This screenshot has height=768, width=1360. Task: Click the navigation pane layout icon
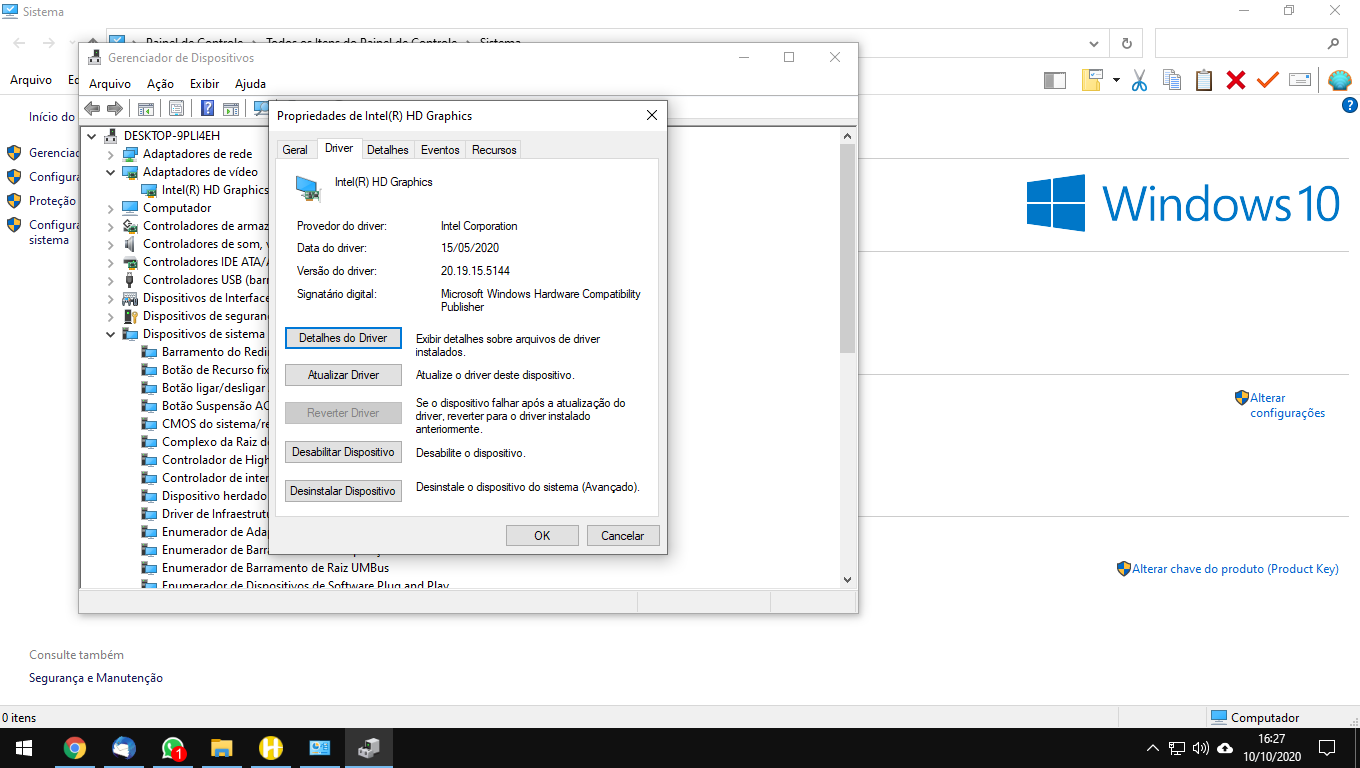(x=1055, y=80)
